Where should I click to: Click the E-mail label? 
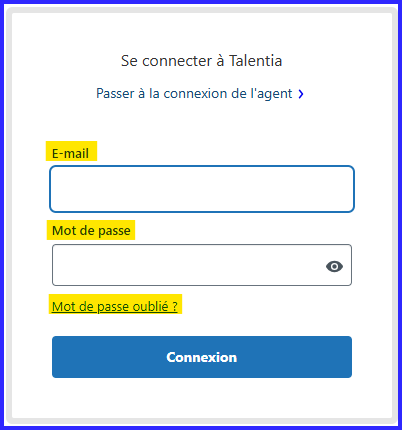(x=70, y=153)
